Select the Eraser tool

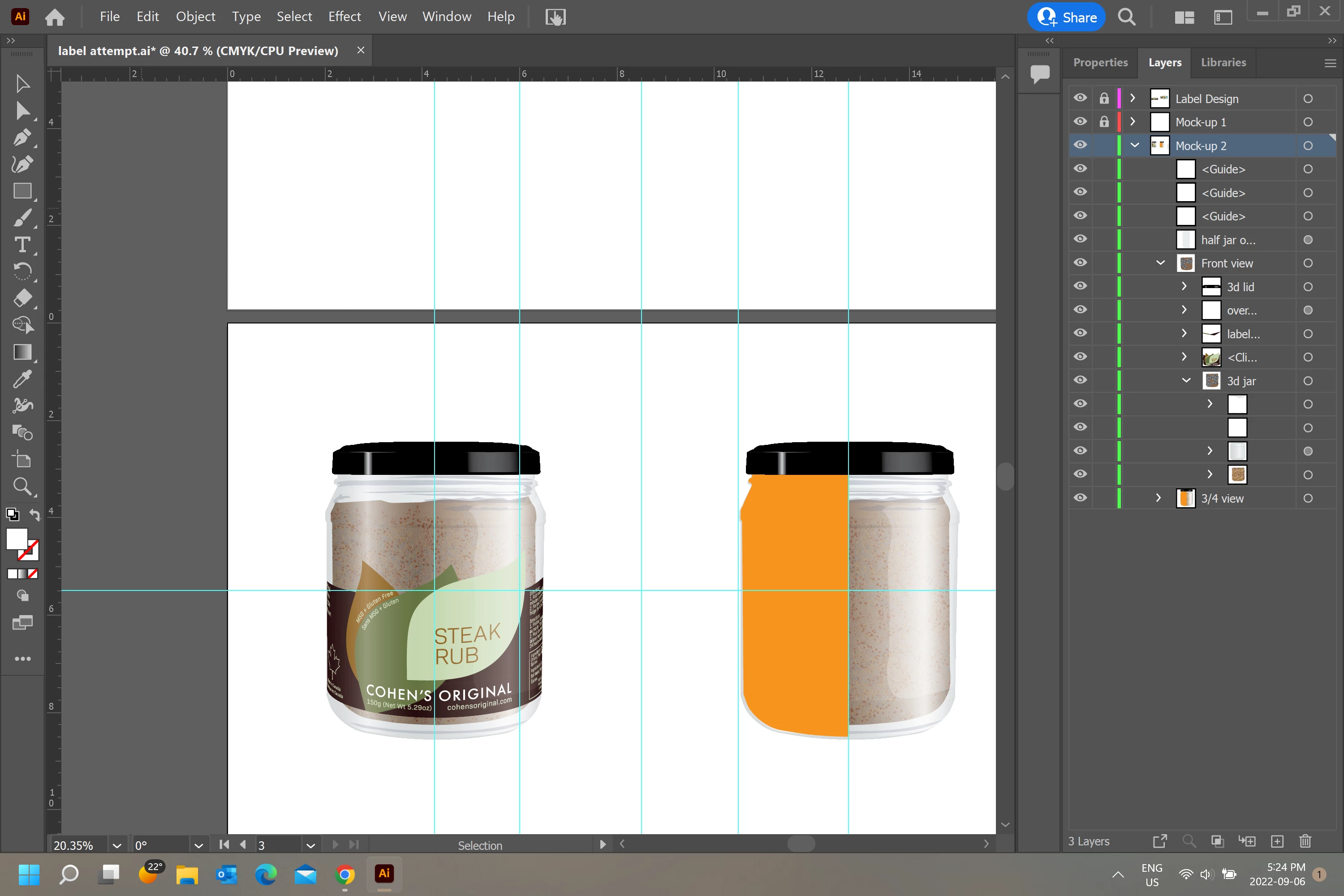coord(22,298)
